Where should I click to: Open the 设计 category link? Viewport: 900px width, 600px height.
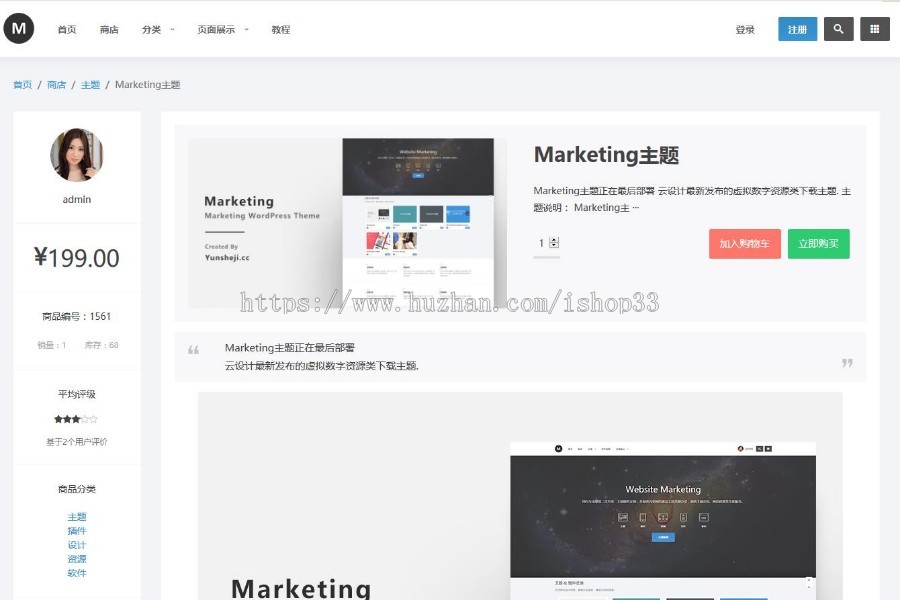click(77, 545)
